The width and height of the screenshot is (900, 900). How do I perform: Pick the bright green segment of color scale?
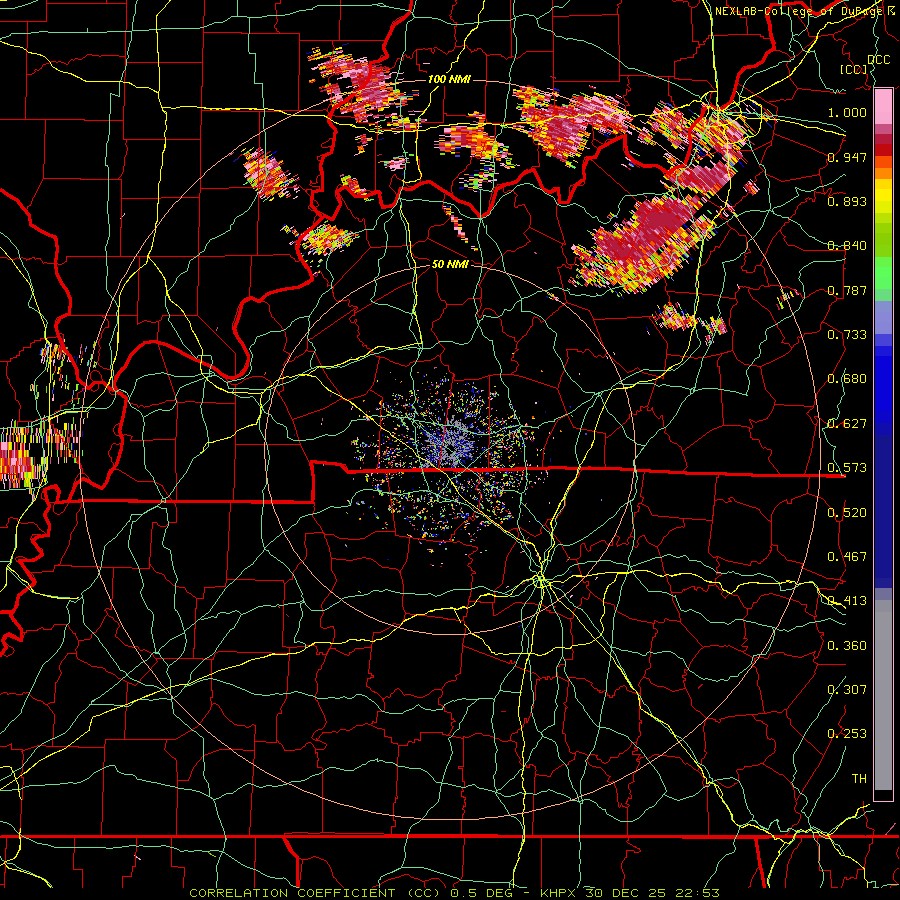click(883, 273)
